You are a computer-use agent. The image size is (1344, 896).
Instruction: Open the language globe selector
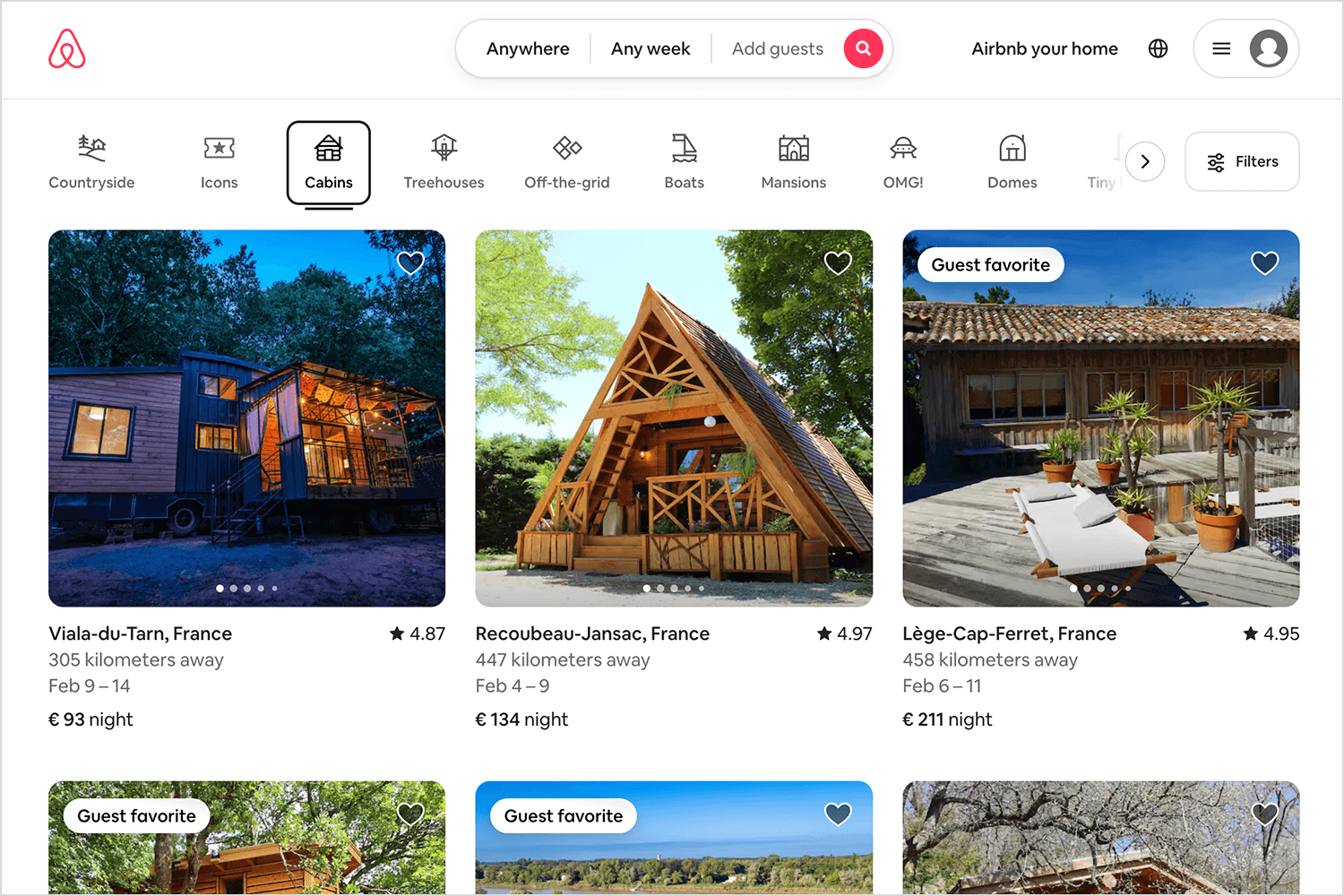[1158, 48]
